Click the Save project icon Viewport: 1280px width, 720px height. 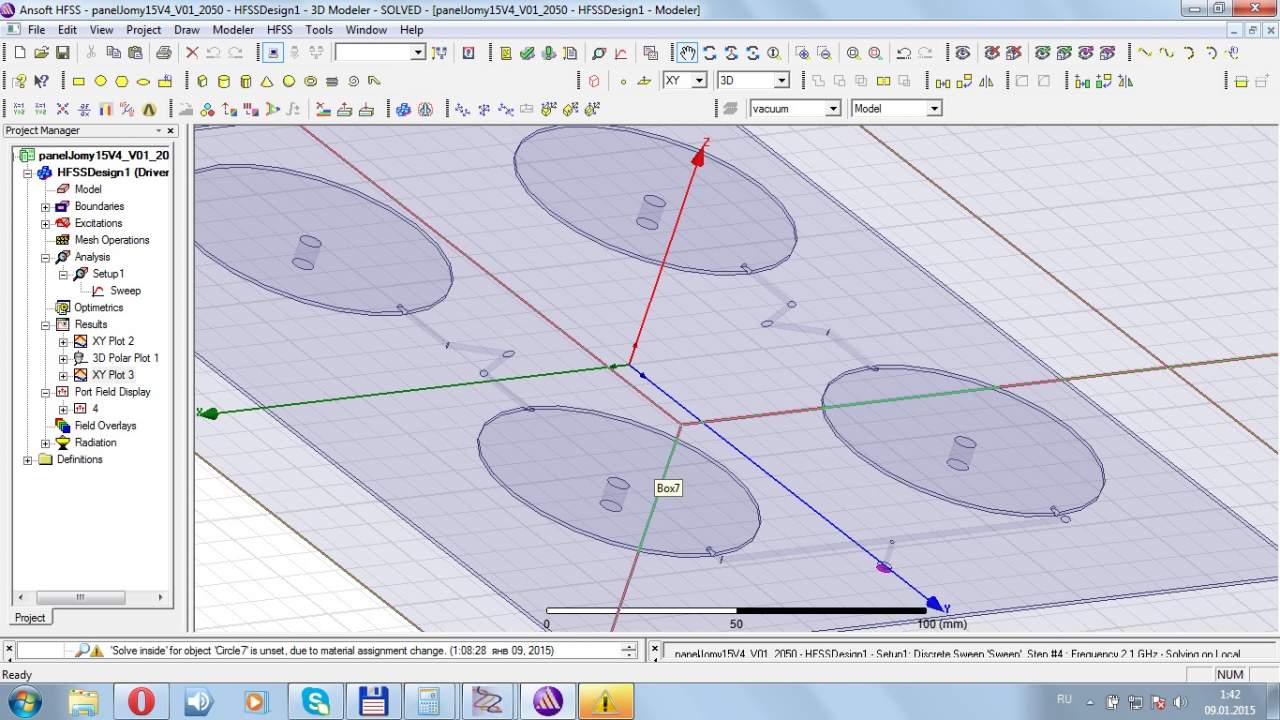(63, 53)
